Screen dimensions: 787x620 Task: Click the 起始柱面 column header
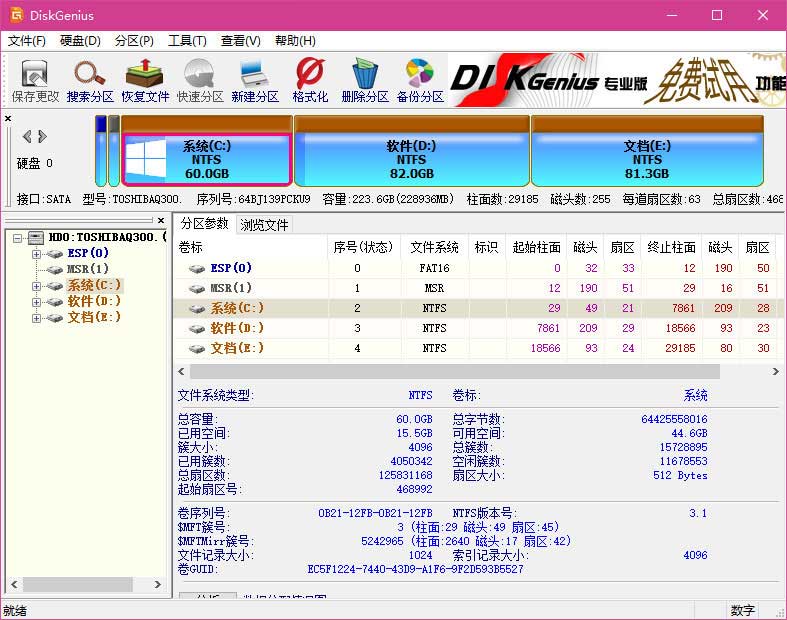(x=536, y=247)
